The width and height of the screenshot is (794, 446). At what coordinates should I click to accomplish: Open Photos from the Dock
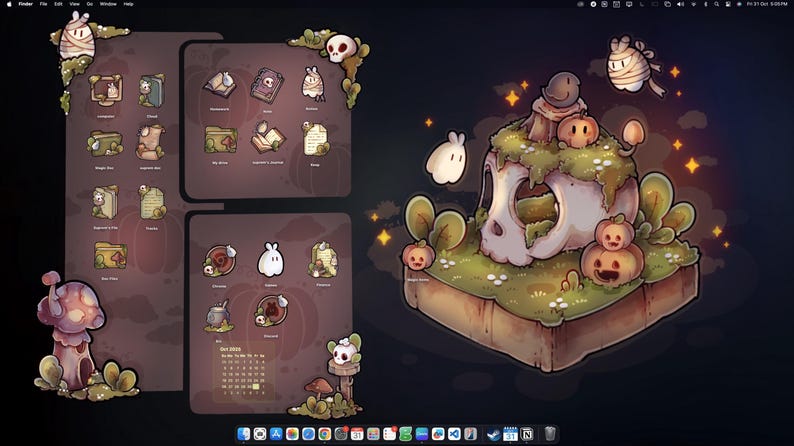pyautogui.click(x=292, y=434)
